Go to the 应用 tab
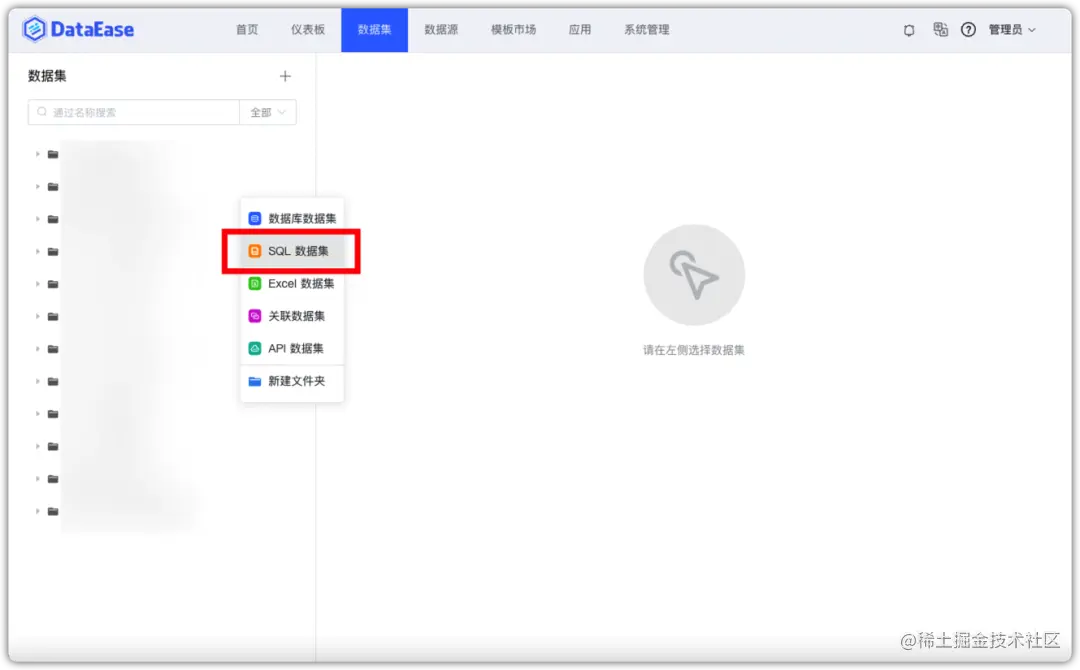The image size is (1080, 670). coord(579,30)
